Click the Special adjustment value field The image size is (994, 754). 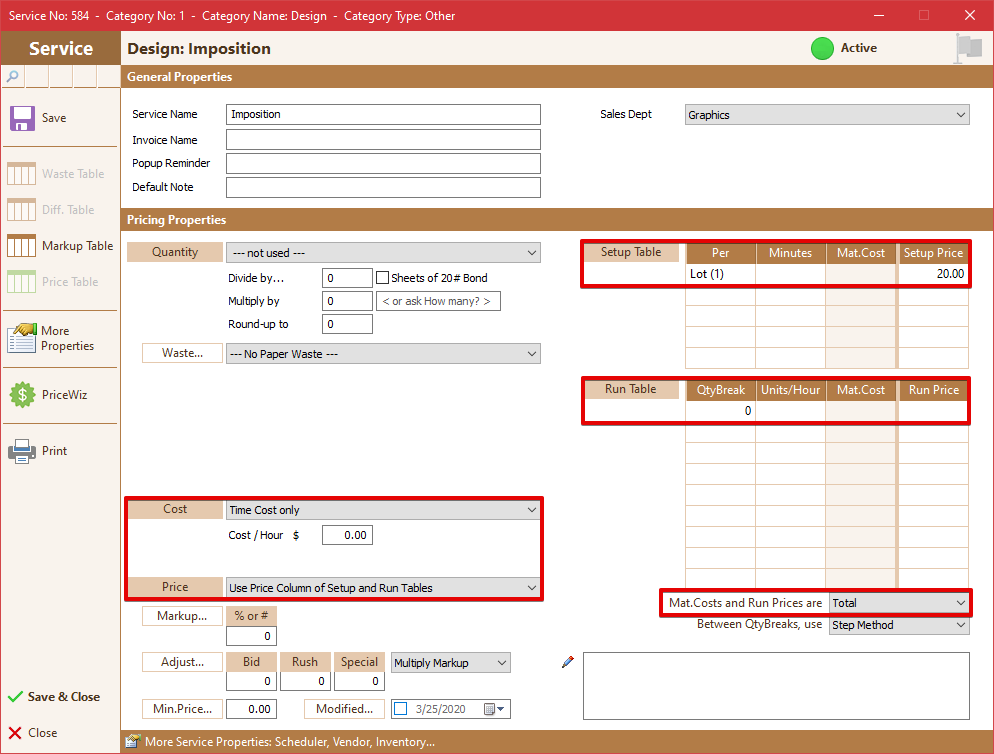click(x=359, y=681)
